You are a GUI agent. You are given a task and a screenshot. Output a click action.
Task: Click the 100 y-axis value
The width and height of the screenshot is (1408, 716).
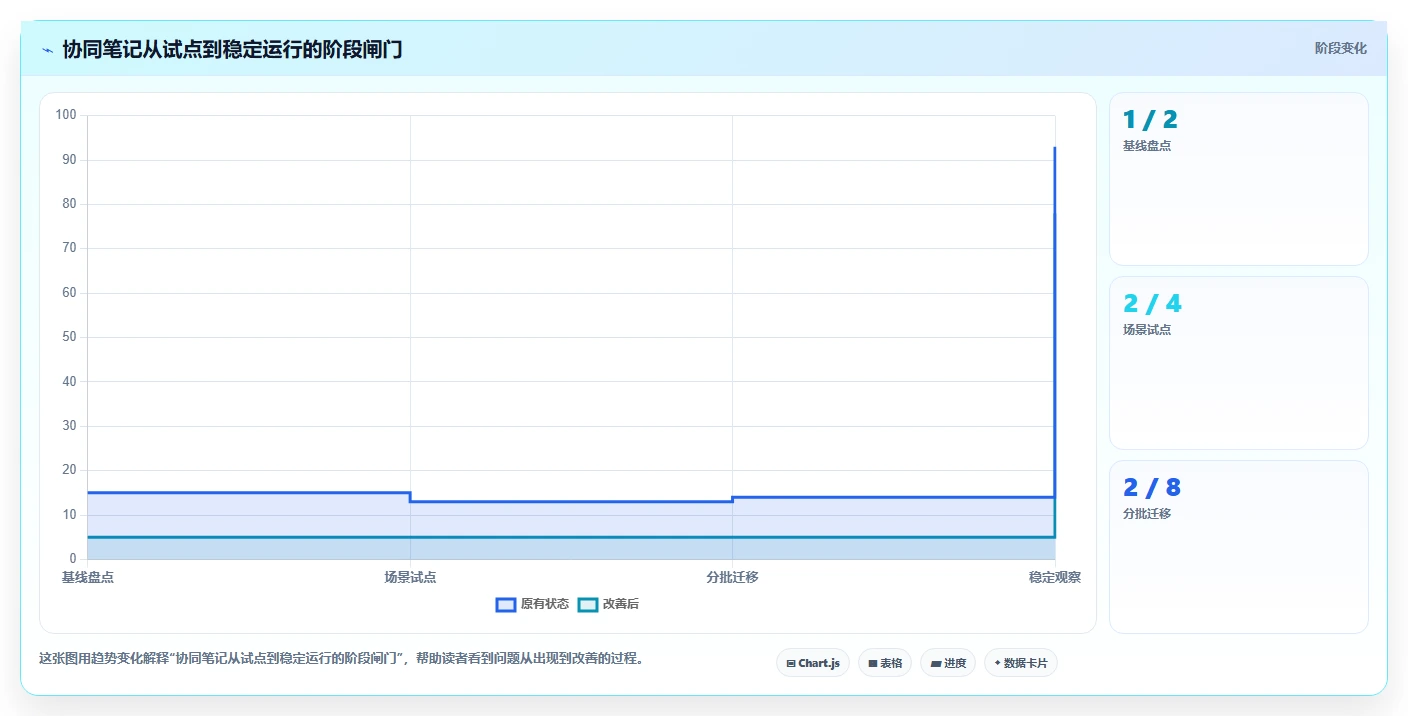tap(66, 115)
